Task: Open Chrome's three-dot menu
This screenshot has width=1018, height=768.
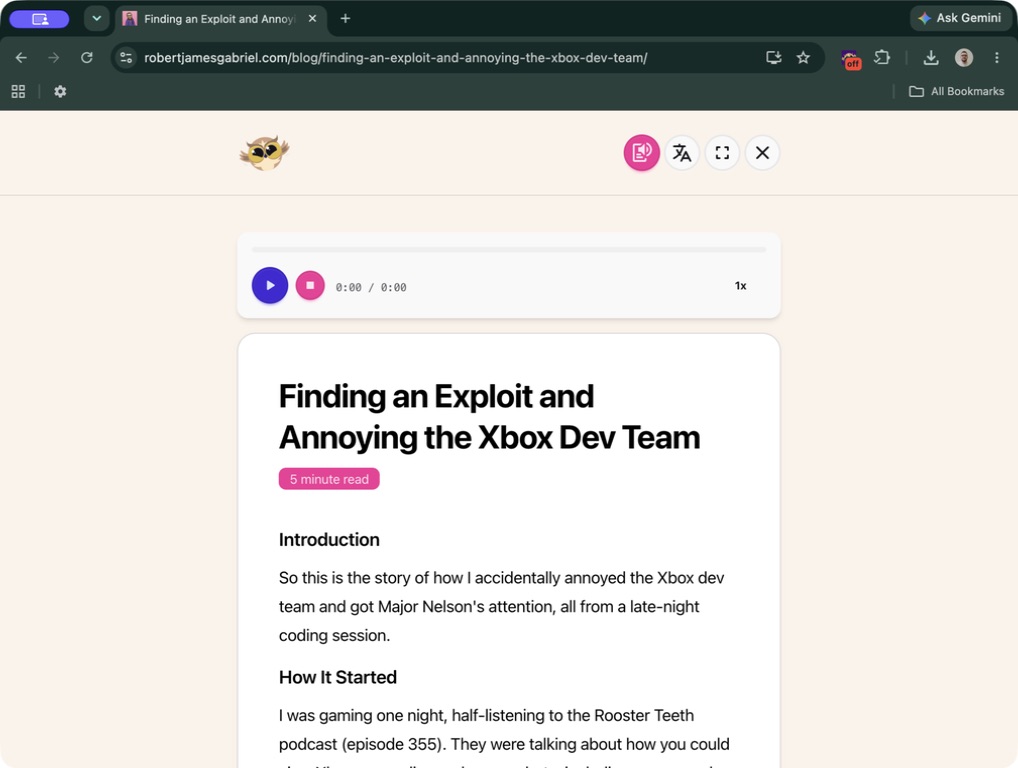Action: [x=997, y=58]
